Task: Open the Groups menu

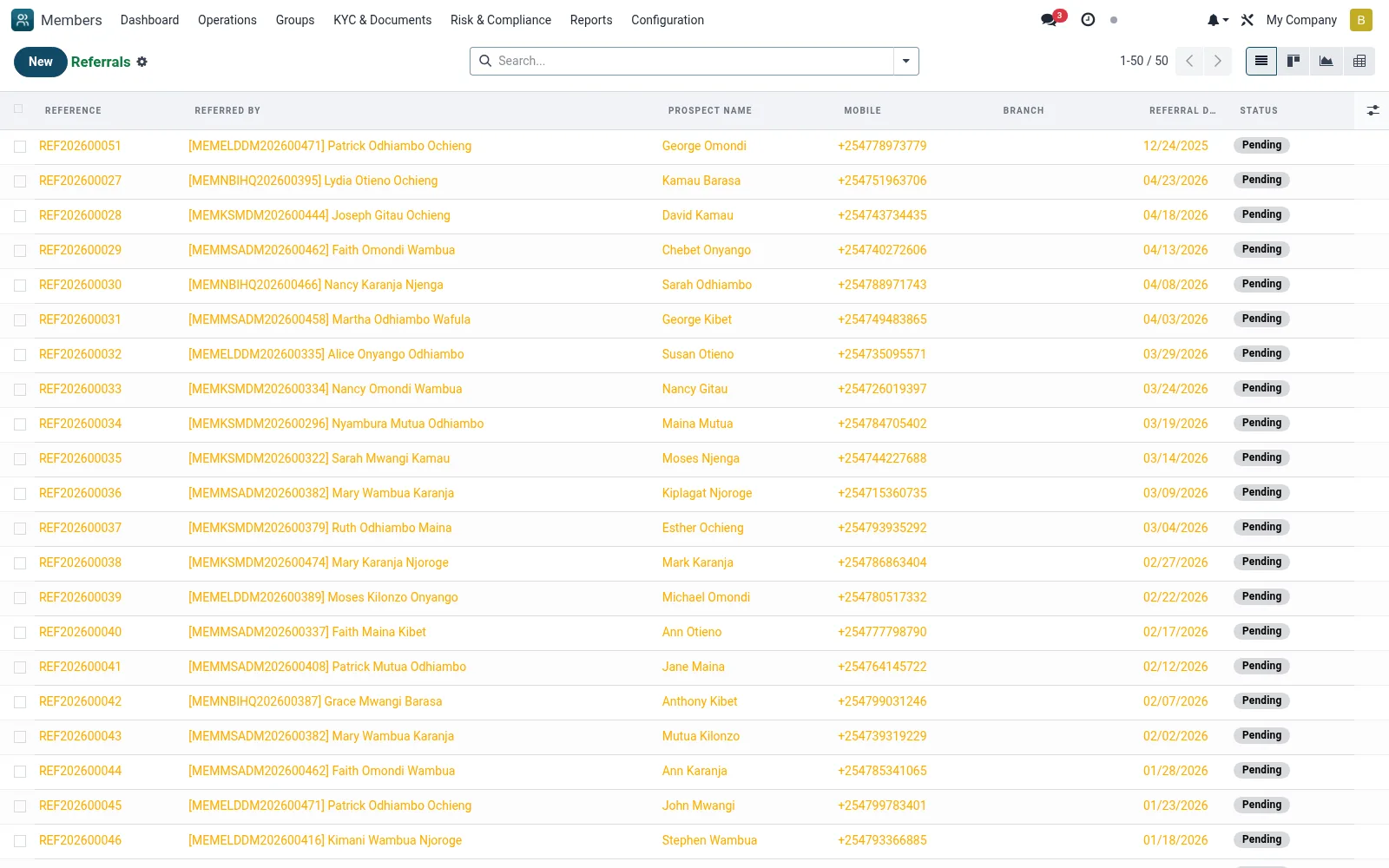Action: 295,20
